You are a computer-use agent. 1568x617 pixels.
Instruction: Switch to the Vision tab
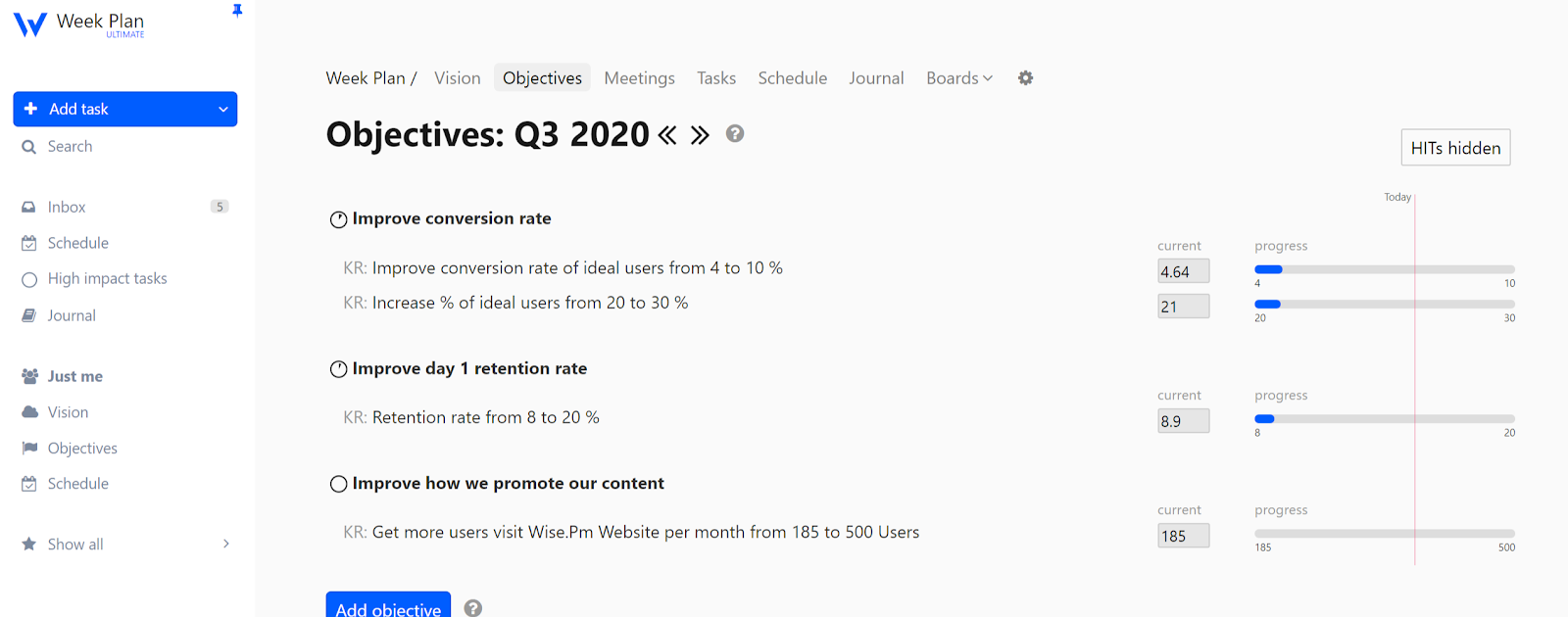(x=458, y=78)
